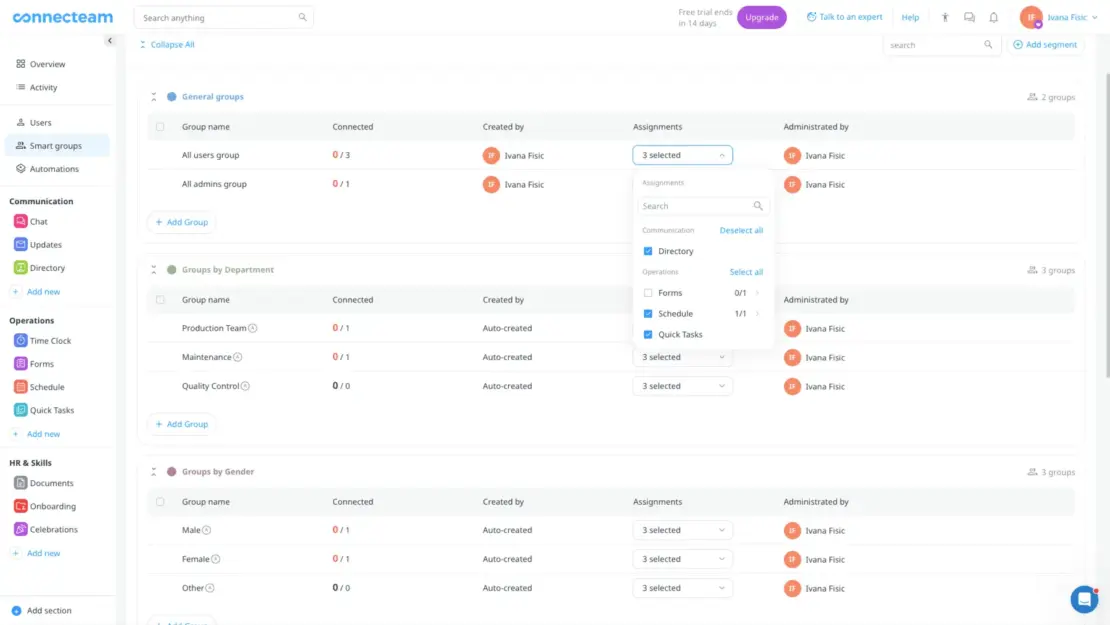Open the Help link
Image resolution: width=1110 pixels, height=625 pixels.
(910, 17)
